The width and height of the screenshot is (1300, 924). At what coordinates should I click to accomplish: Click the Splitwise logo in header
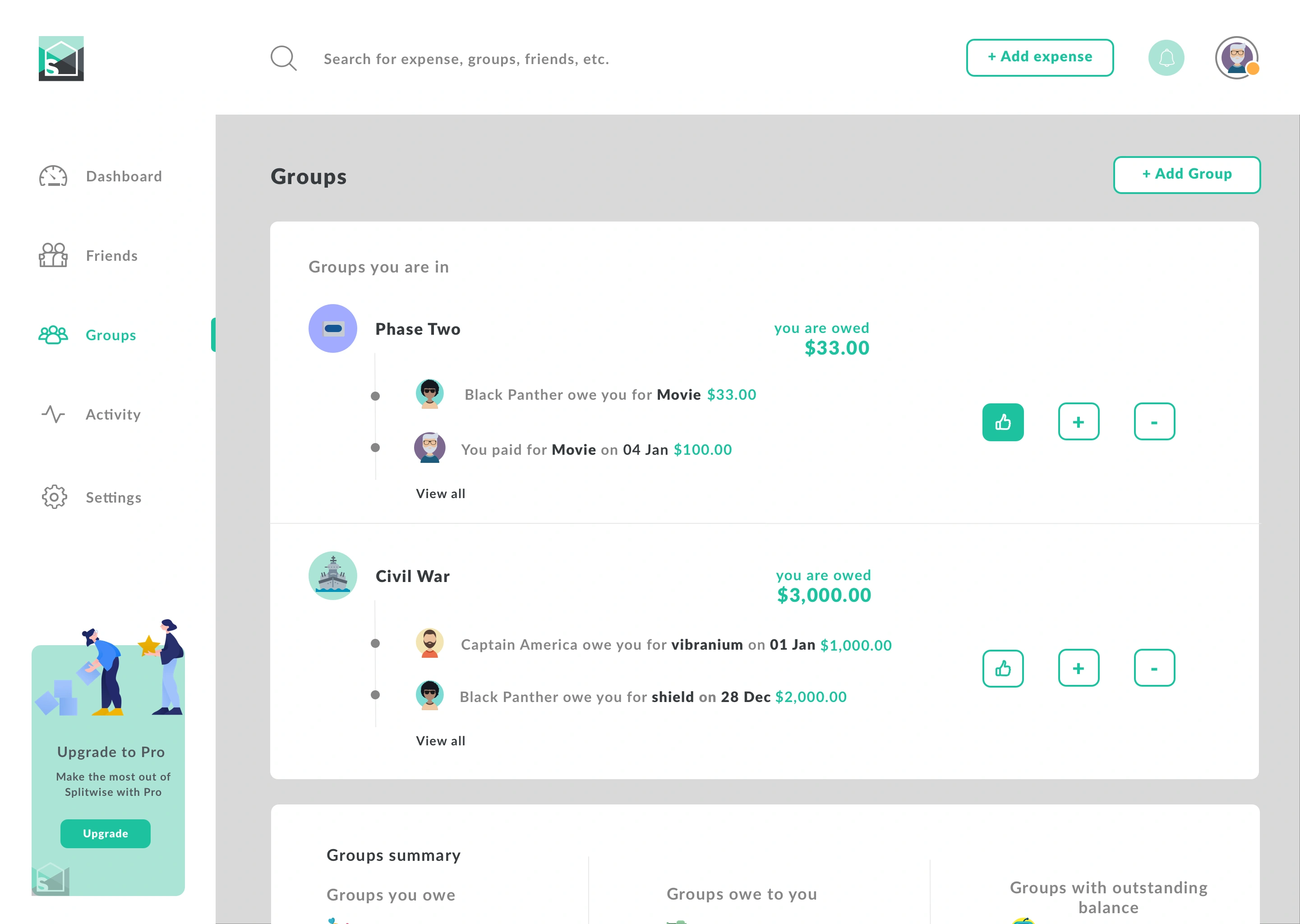click(61, 59)
